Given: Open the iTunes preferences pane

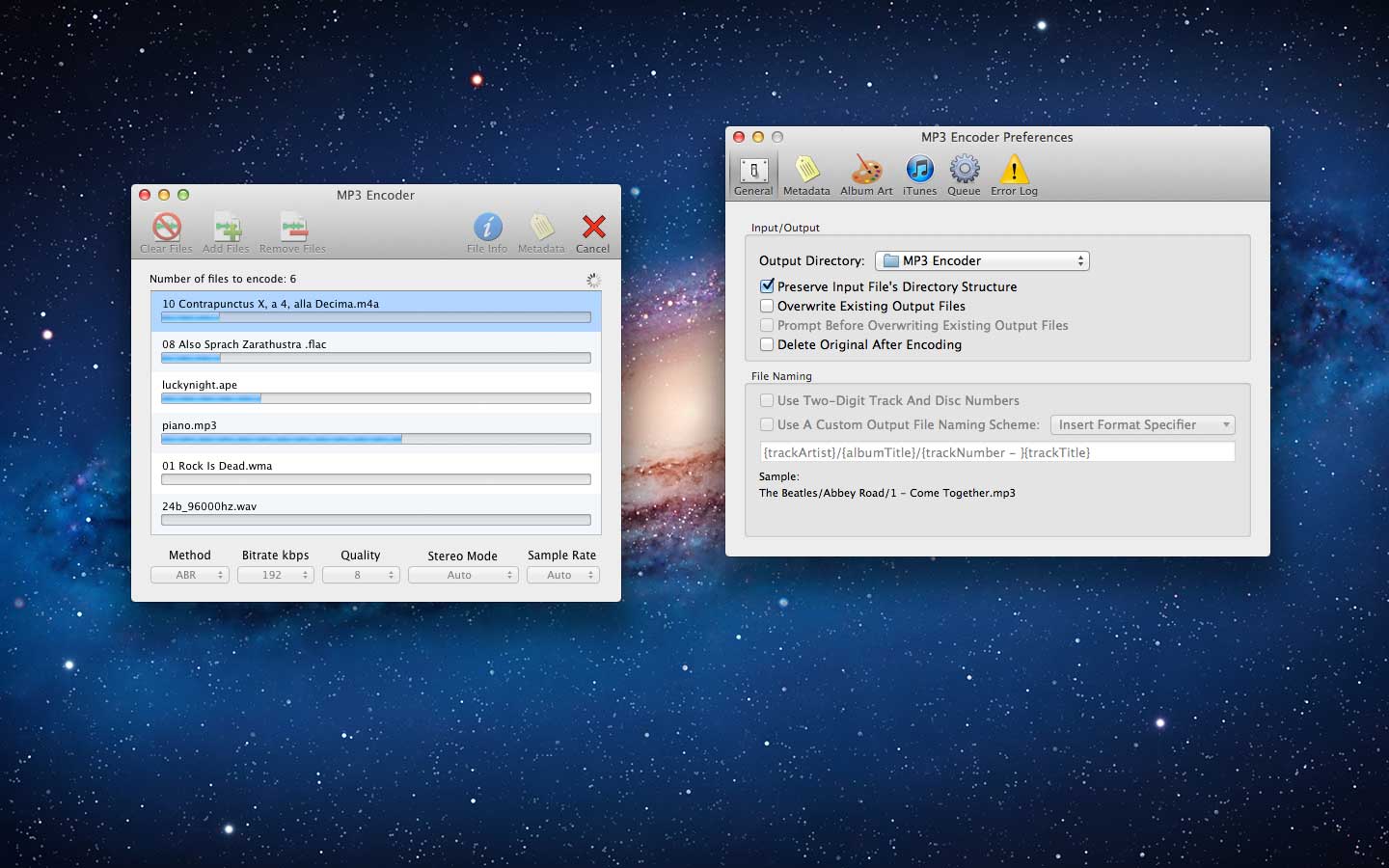Looking at the screenshot, I should pos(918,174).
